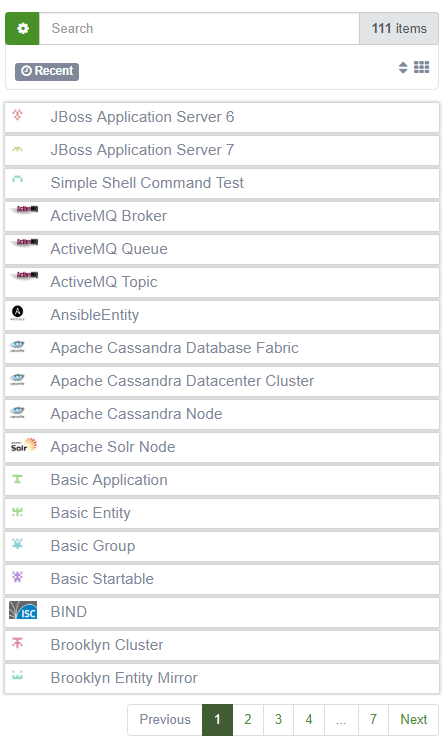Click the JBoss Application Server 6 icon
443x747 pixels.
17,115
